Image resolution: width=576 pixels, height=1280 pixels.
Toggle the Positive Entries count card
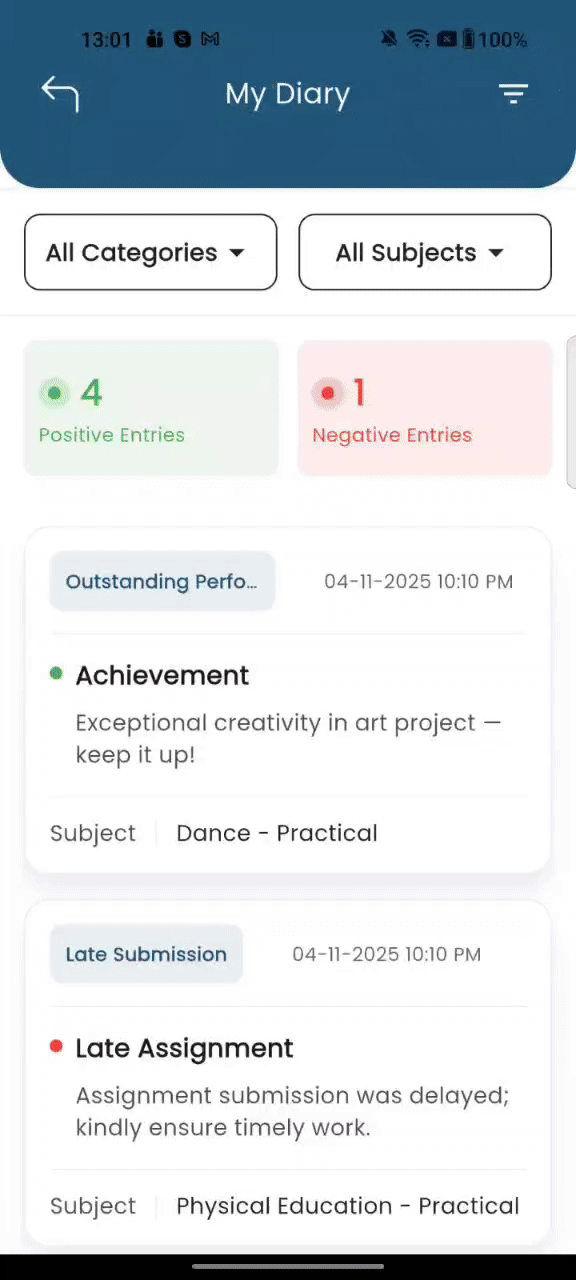151,407
